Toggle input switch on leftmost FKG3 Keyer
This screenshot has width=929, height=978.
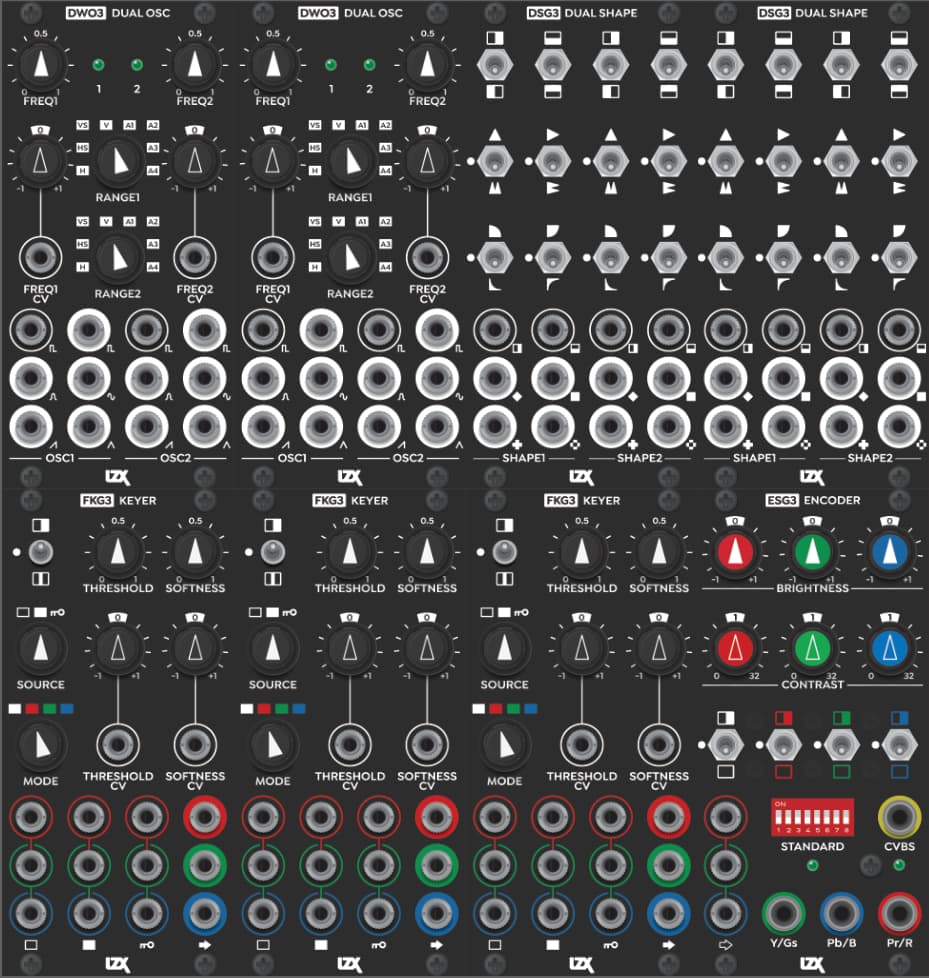coord(41,552)
